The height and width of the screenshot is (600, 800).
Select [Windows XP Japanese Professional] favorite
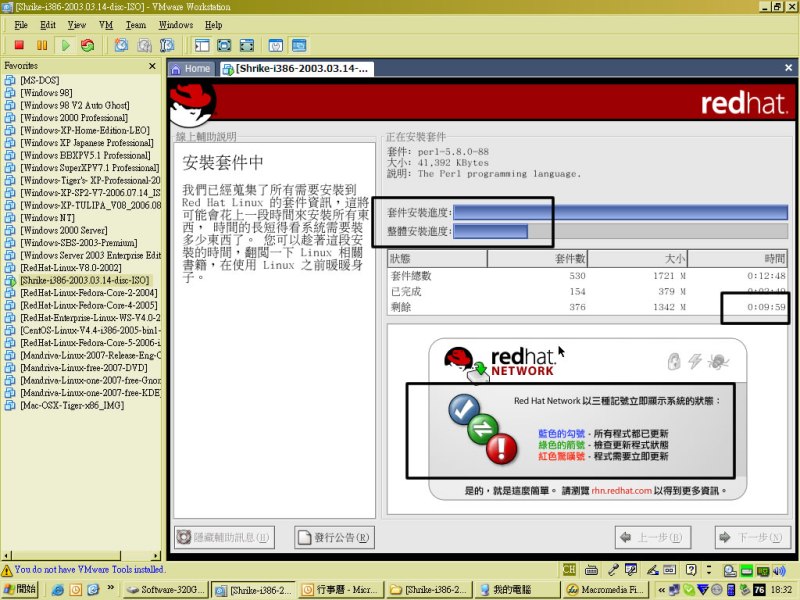coord(87,143)
